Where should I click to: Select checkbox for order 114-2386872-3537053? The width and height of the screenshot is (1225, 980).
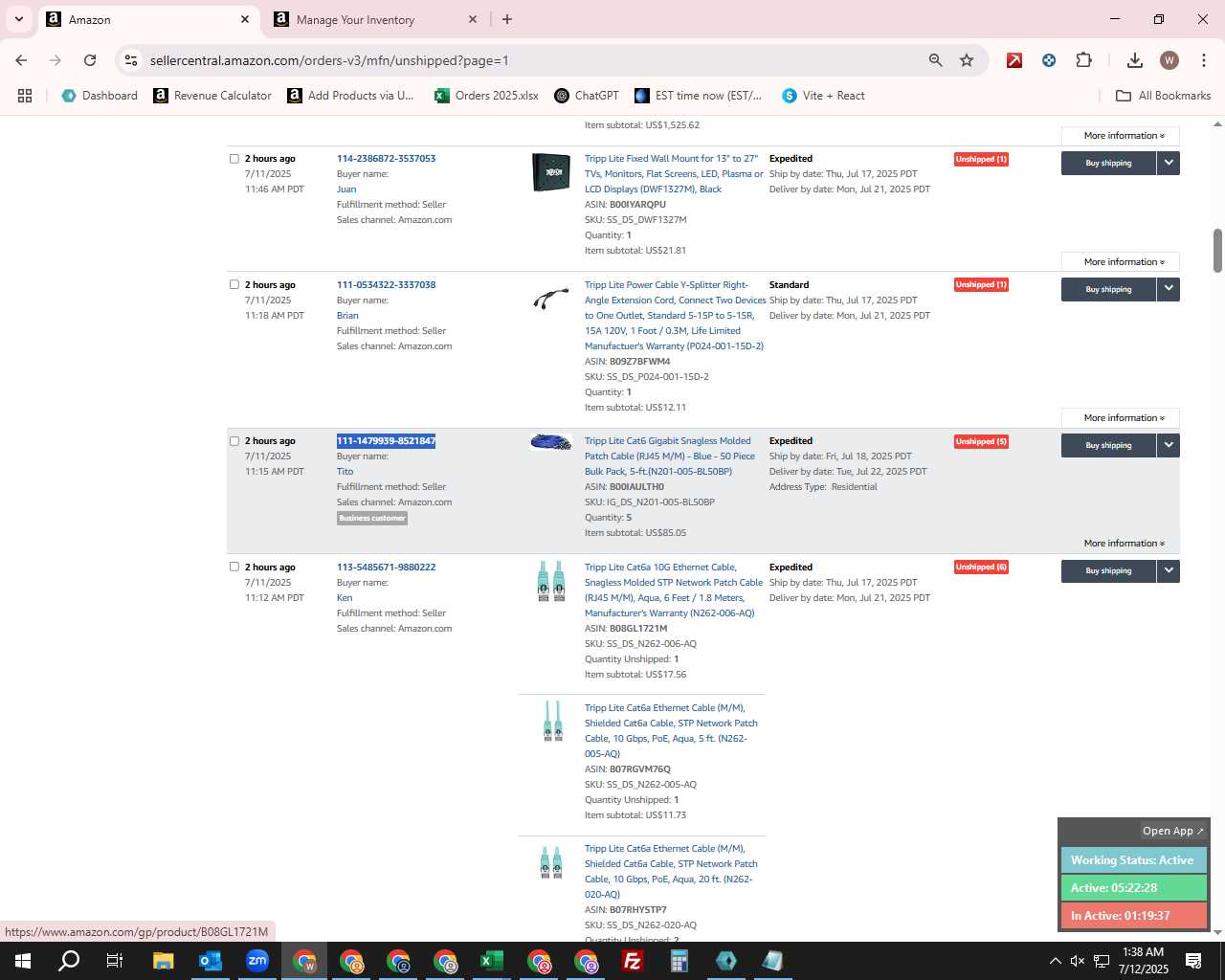coord(234,159)
